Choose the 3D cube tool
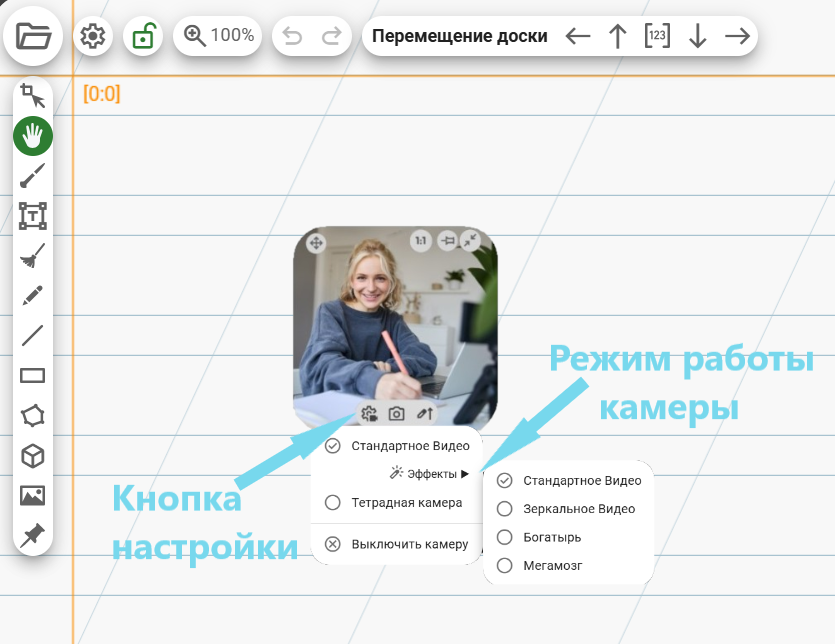 coord(33,456)
